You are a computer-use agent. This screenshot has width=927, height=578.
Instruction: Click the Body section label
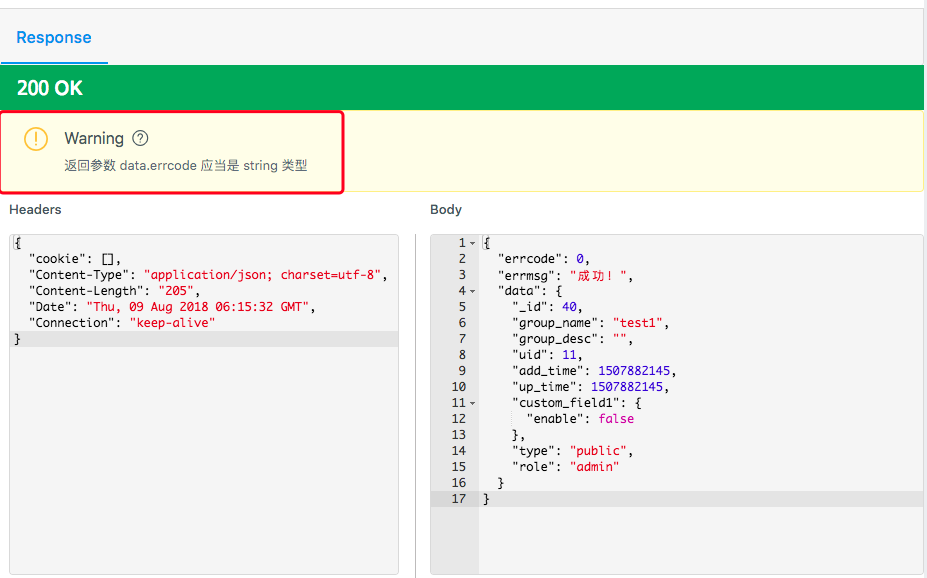(446, 209)
